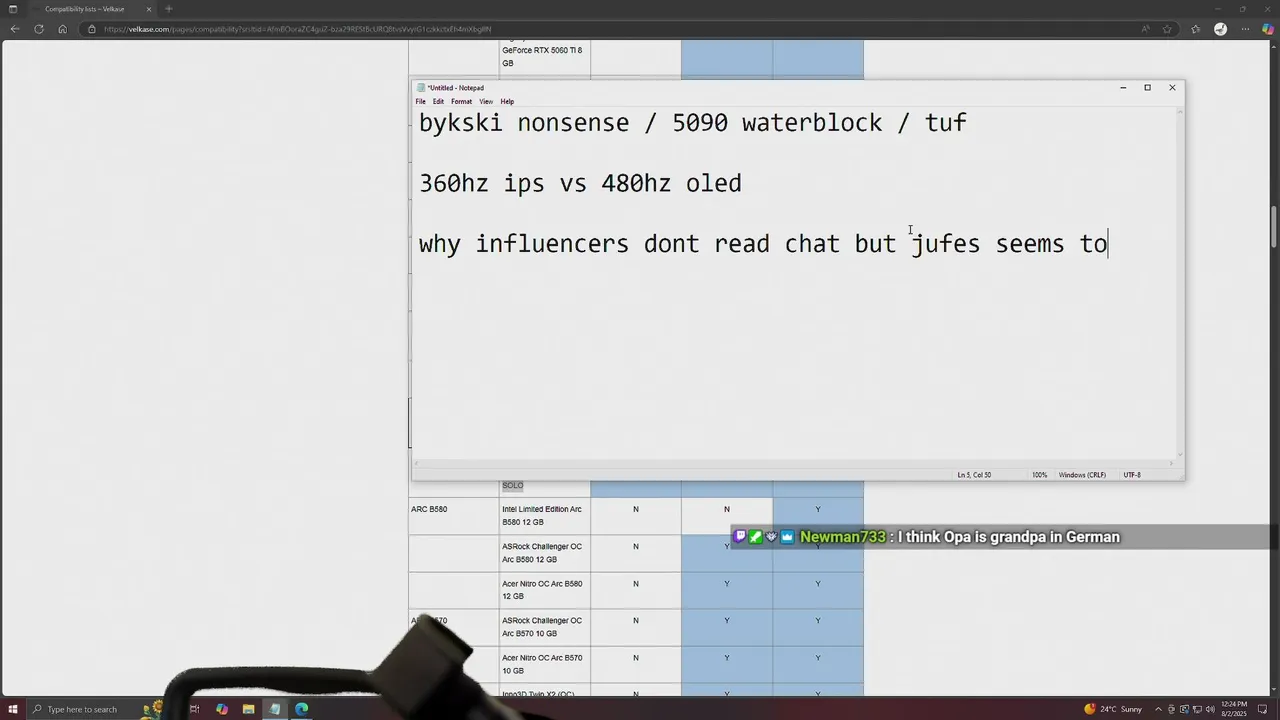Open the View menu in Notepad

pos(486,102)
